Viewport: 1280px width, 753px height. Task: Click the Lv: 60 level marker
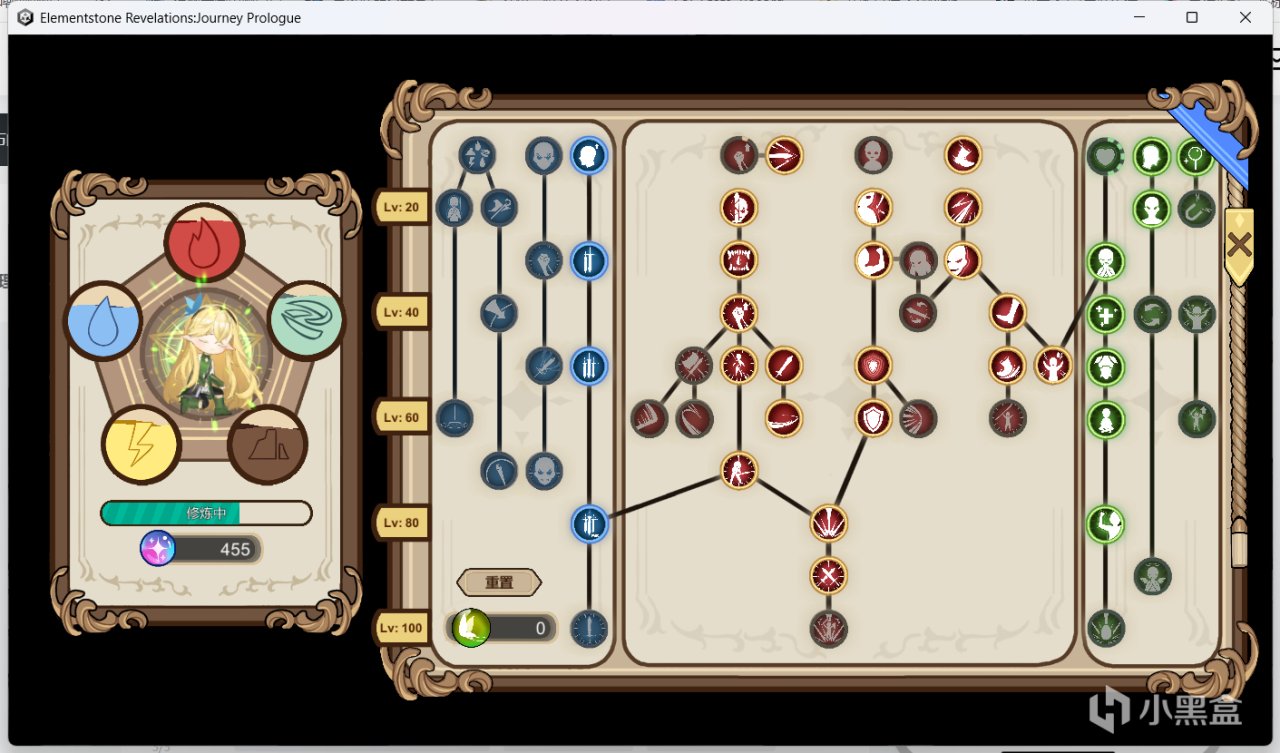pyautogui.click(x=401, y=417)
